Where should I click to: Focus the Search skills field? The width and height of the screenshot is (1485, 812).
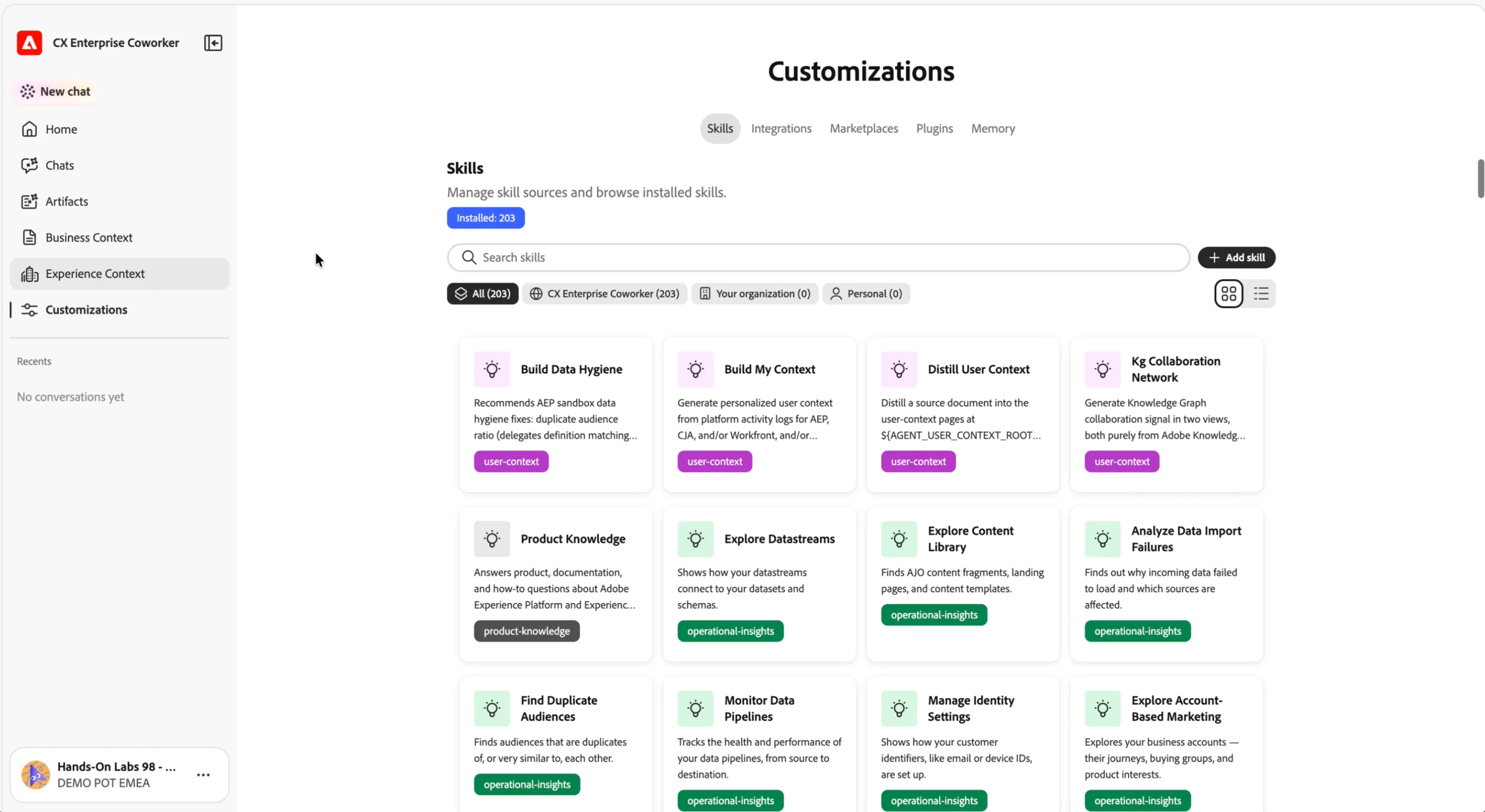tap(818, 258)
